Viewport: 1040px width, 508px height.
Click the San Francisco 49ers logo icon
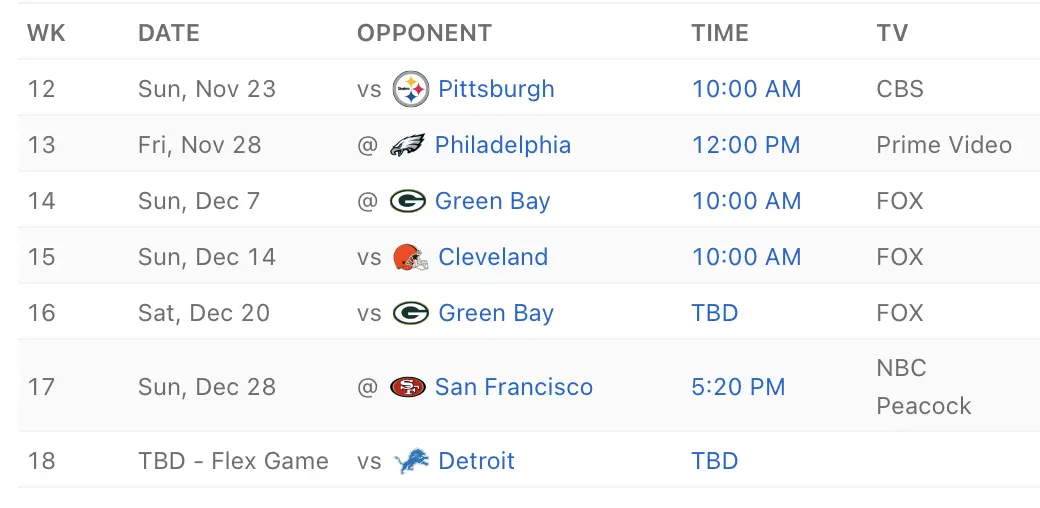[x=407, y=387]
